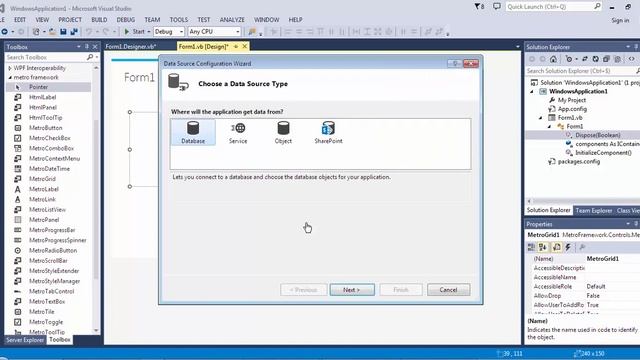Viewport: 640px width, 360px height.
Task: Collapse the metro framework toolbox group
Action: point(10,77)
